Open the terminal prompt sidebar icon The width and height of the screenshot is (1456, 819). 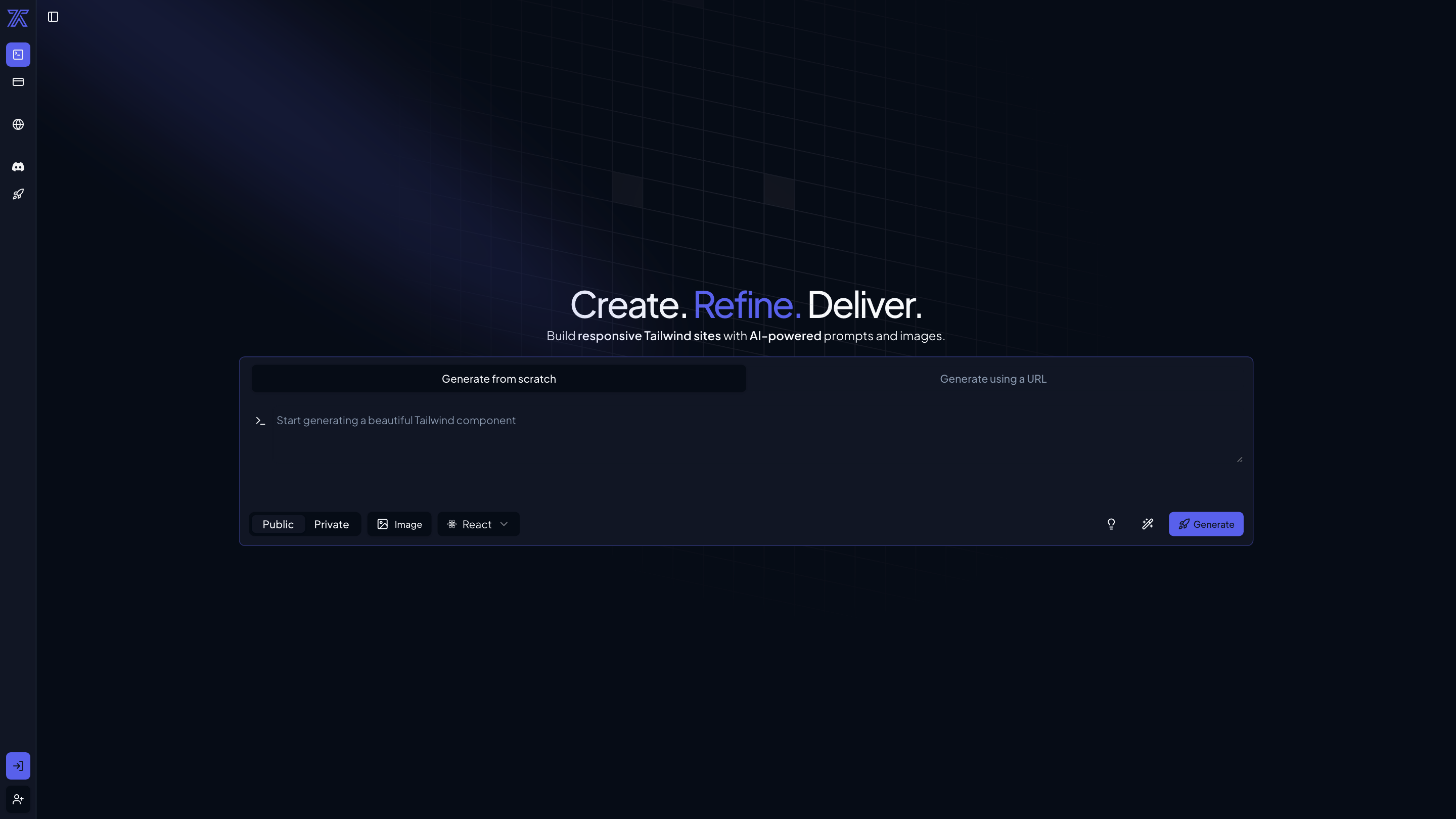point(18,55)
